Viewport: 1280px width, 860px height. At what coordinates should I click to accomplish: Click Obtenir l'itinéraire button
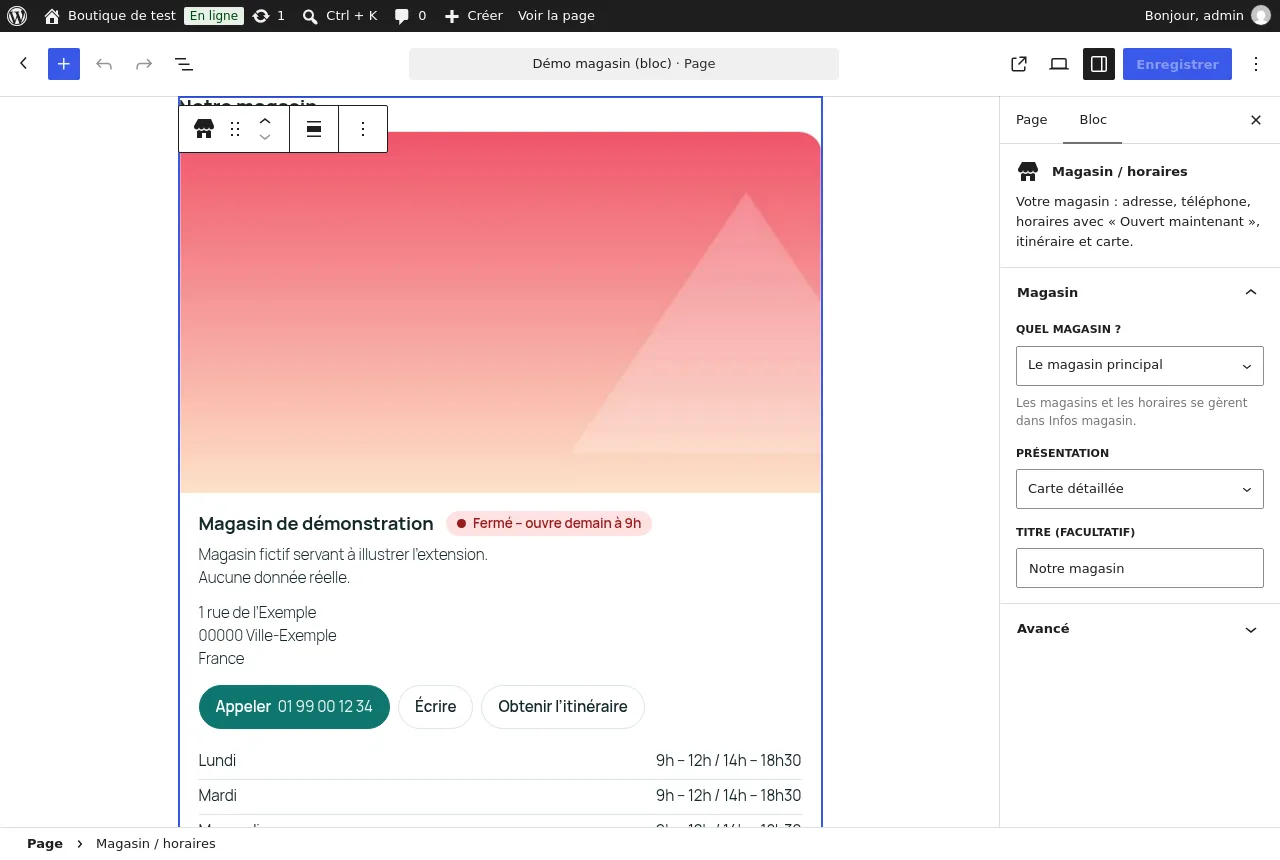(x=563, y=707)
